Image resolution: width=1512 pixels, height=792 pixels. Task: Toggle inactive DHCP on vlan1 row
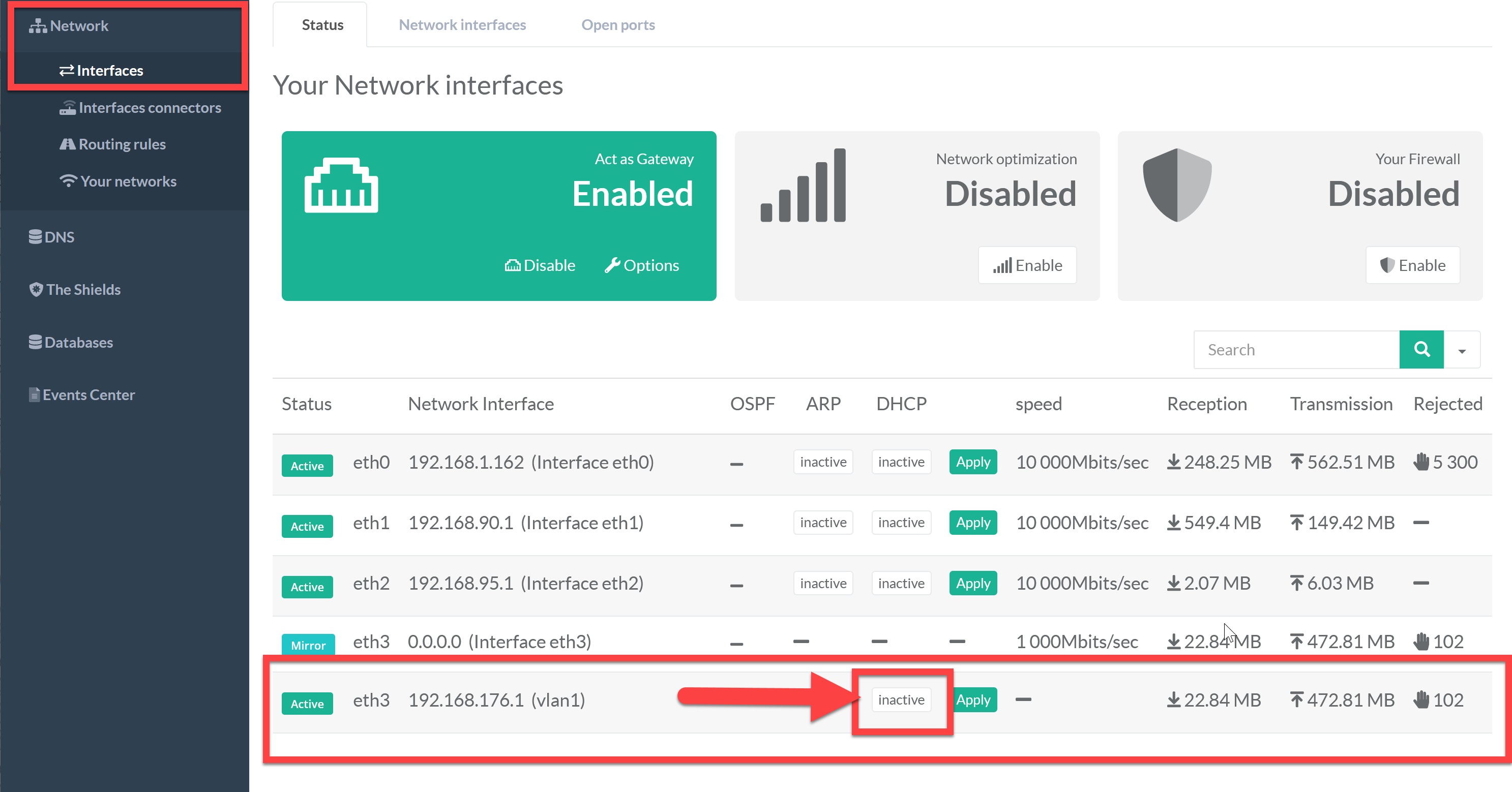pos(900,699)
